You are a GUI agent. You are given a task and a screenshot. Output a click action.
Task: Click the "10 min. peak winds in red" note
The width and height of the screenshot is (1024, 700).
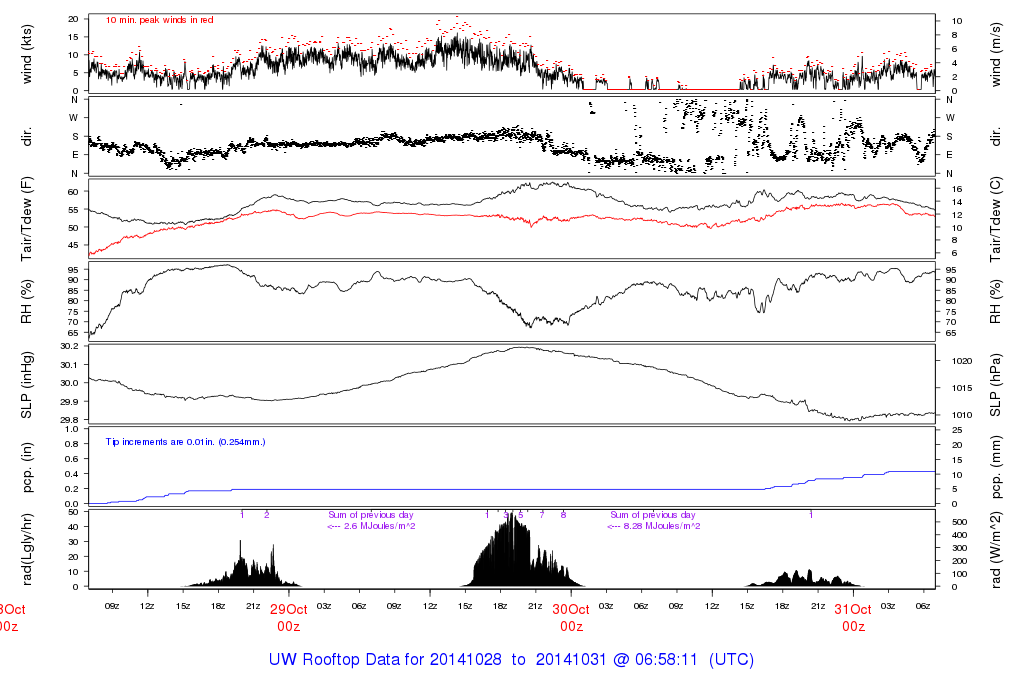(159, 20)
